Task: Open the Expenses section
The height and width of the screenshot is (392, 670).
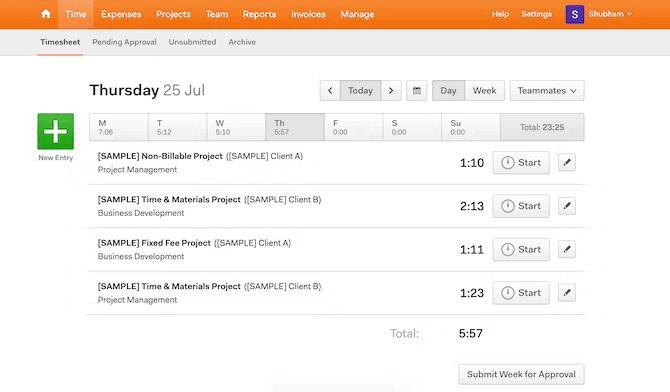Action: [121, 14]
